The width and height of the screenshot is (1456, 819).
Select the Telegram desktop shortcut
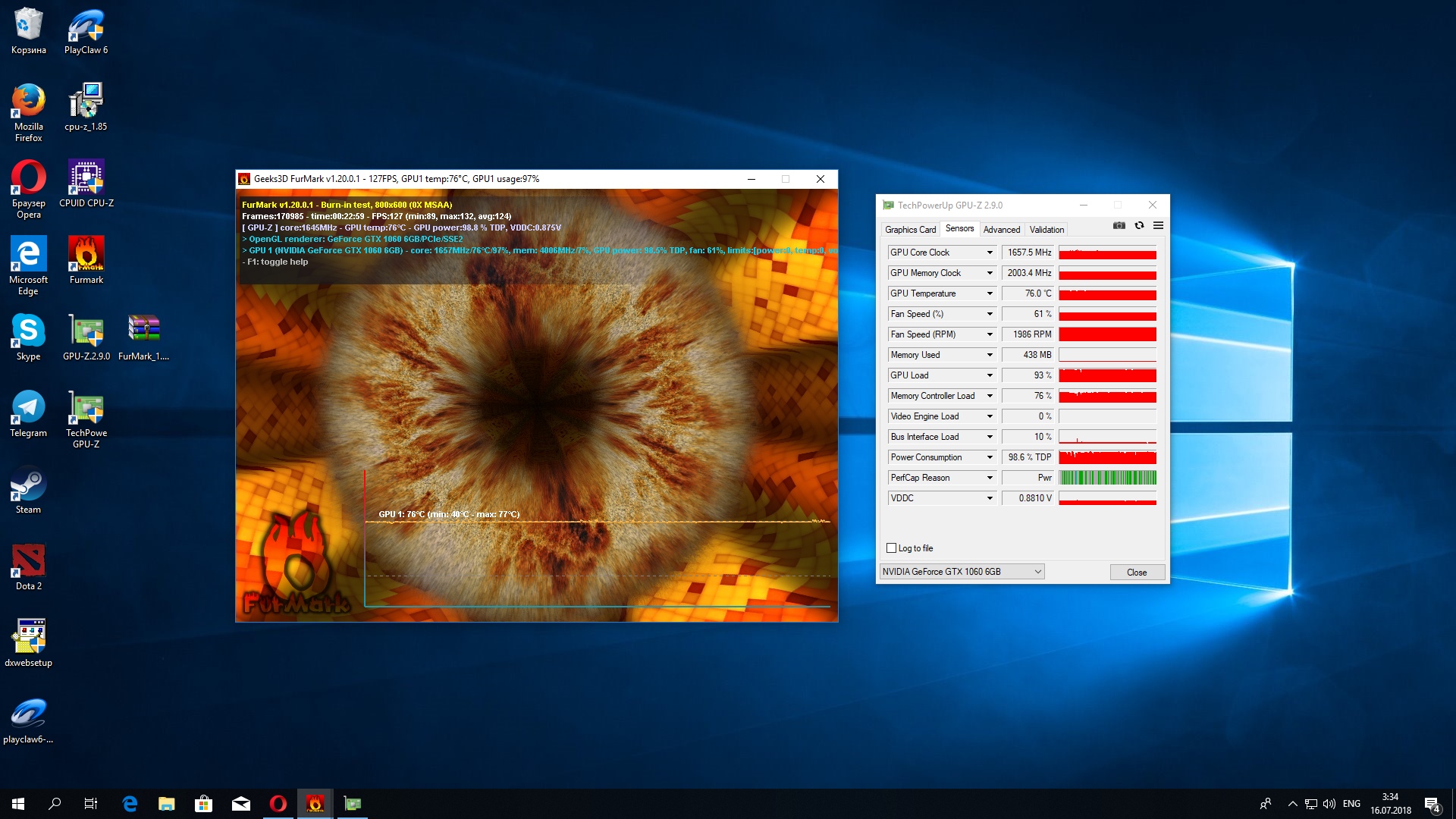pos(28,413)
